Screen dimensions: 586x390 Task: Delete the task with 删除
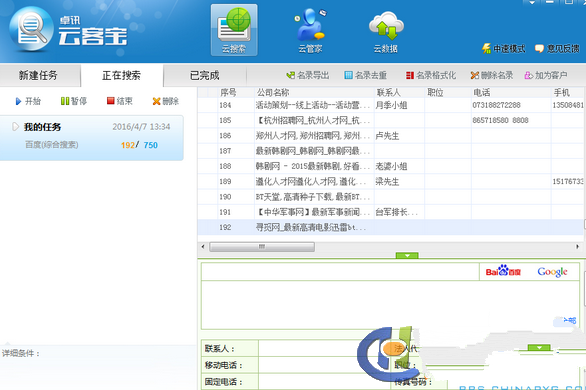pyautogui.click(x=166, y=101)
